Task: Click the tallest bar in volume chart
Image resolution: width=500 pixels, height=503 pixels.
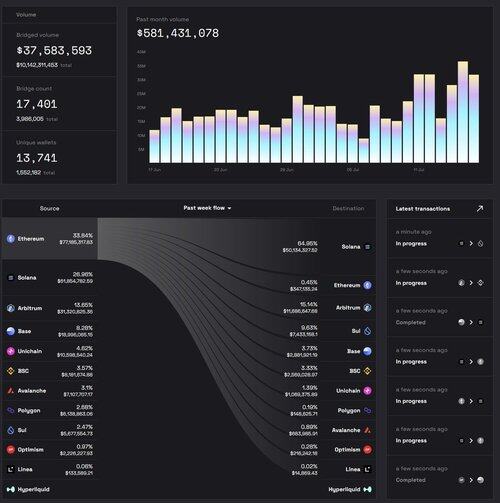Action: (x=463, y=112)
